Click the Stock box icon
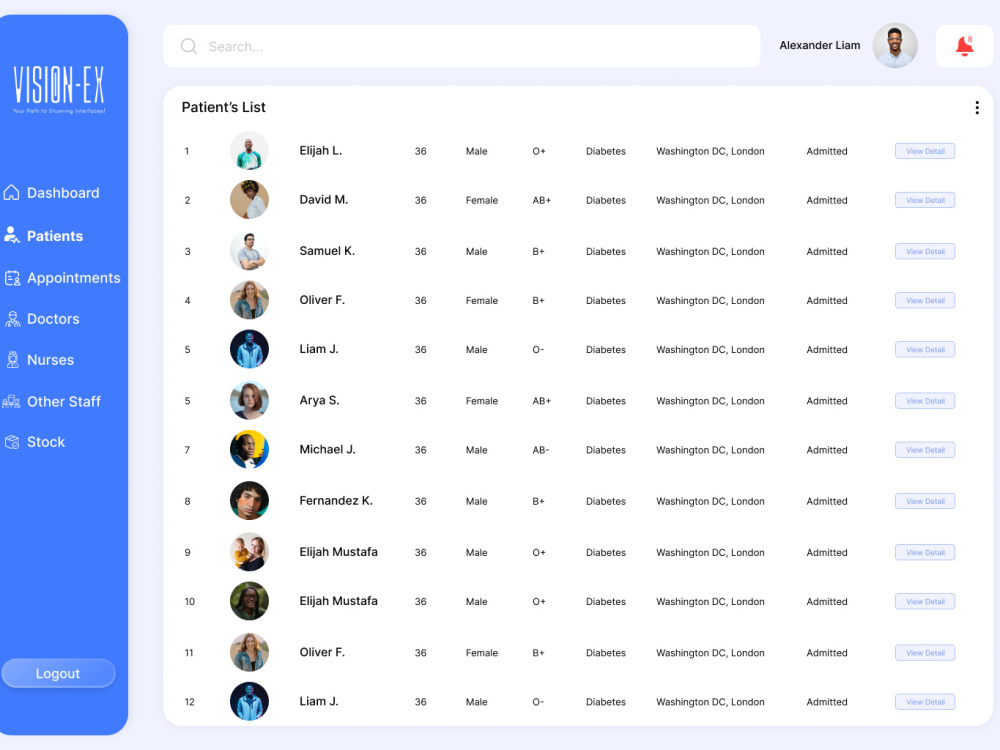The image size is (1000, 750). [12, 442]
